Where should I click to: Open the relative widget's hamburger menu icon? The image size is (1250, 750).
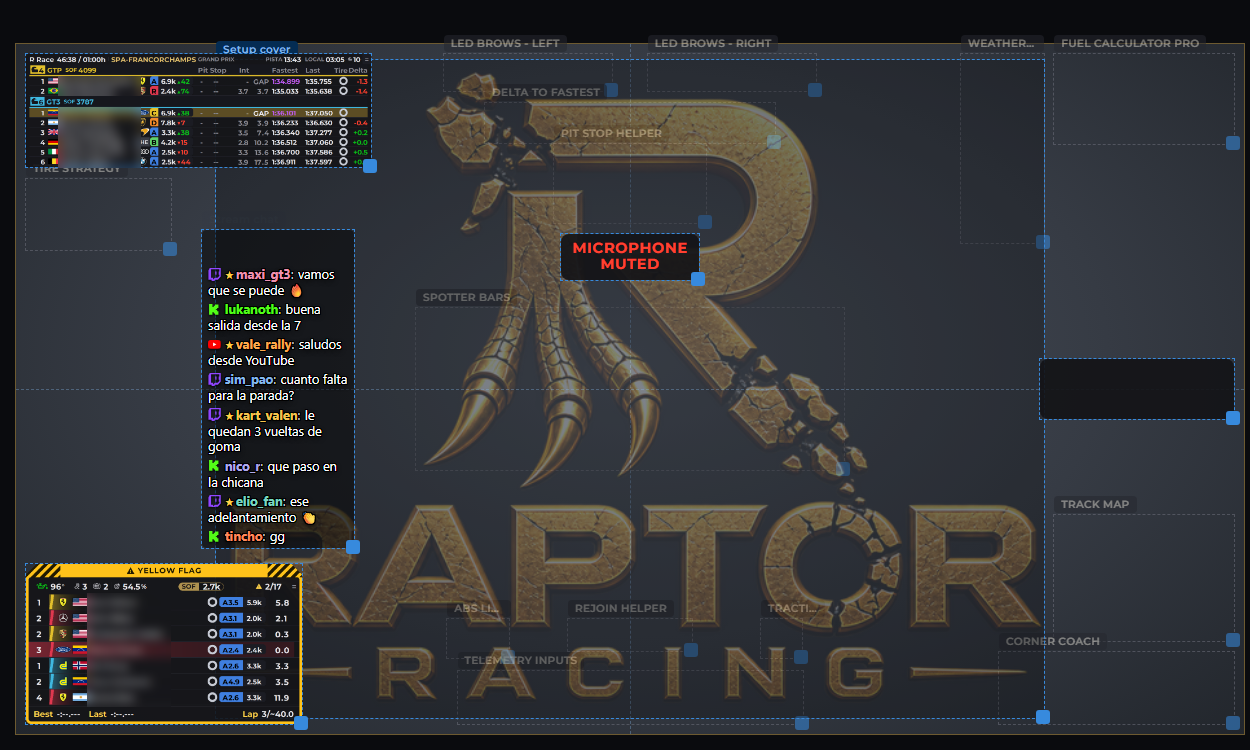click(294, 586)
